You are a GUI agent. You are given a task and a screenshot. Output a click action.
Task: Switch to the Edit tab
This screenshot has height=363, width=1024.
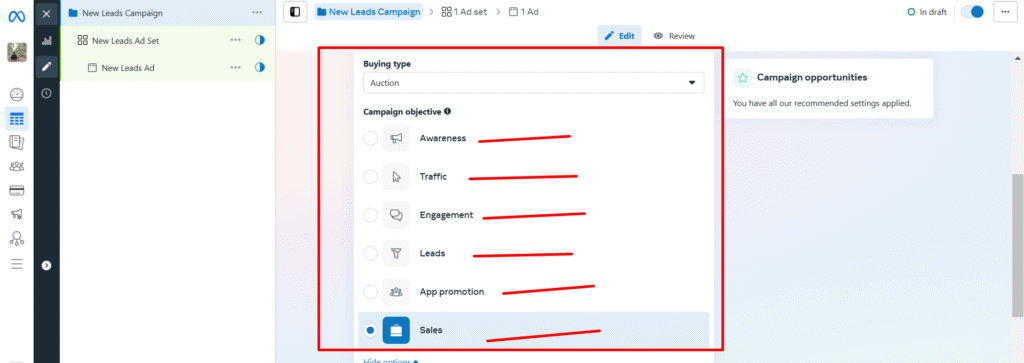click(x=619, y=36)
